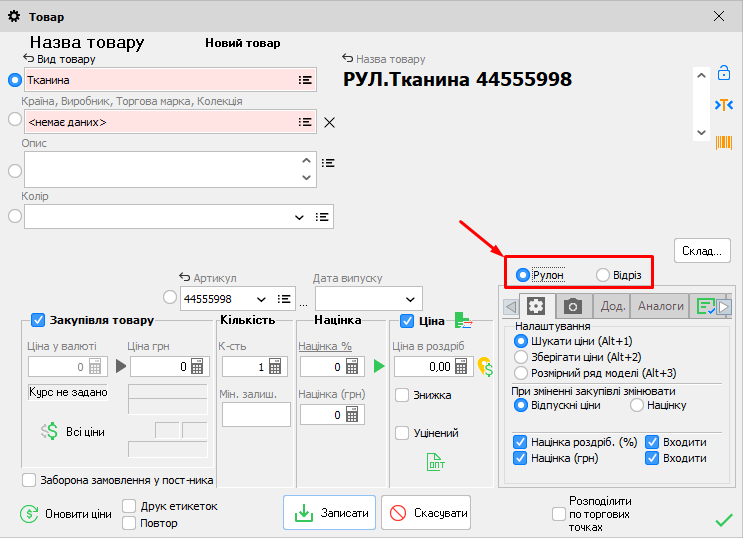
Task: Open the calculator for Націнка %
Action: click(351, 367)
